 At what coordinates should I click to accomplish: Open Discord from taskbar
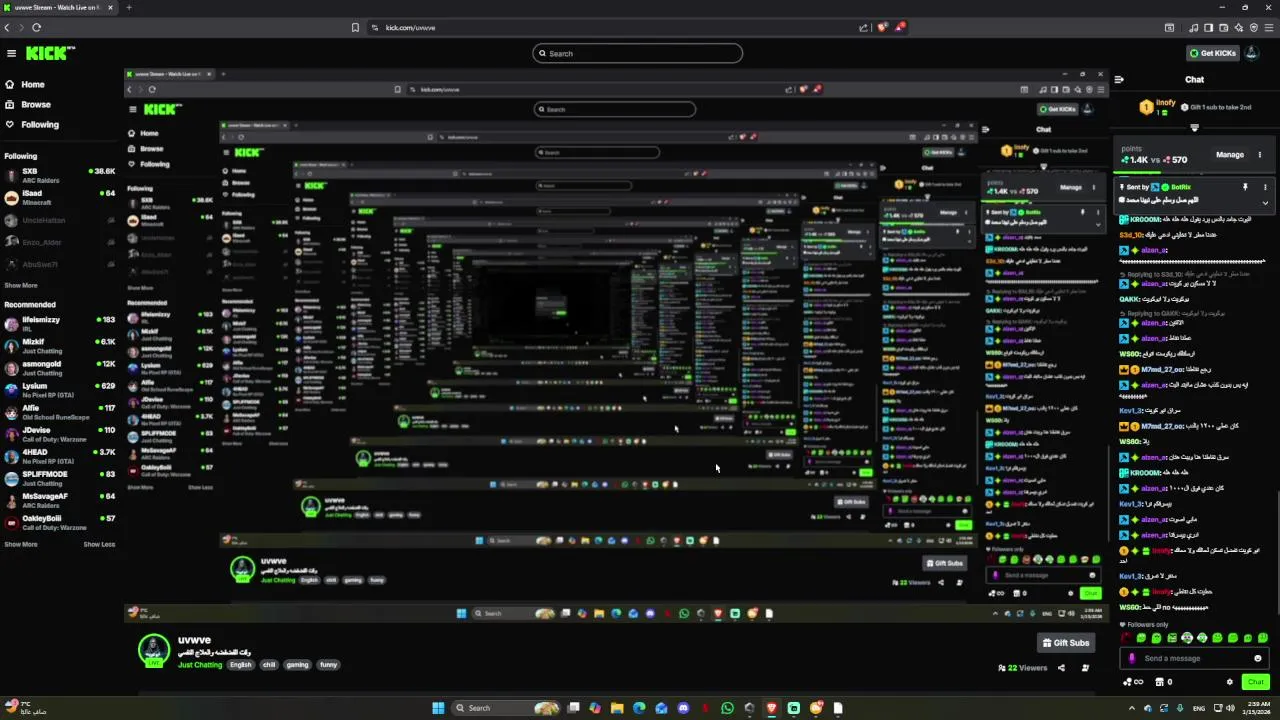coord(683,708)
